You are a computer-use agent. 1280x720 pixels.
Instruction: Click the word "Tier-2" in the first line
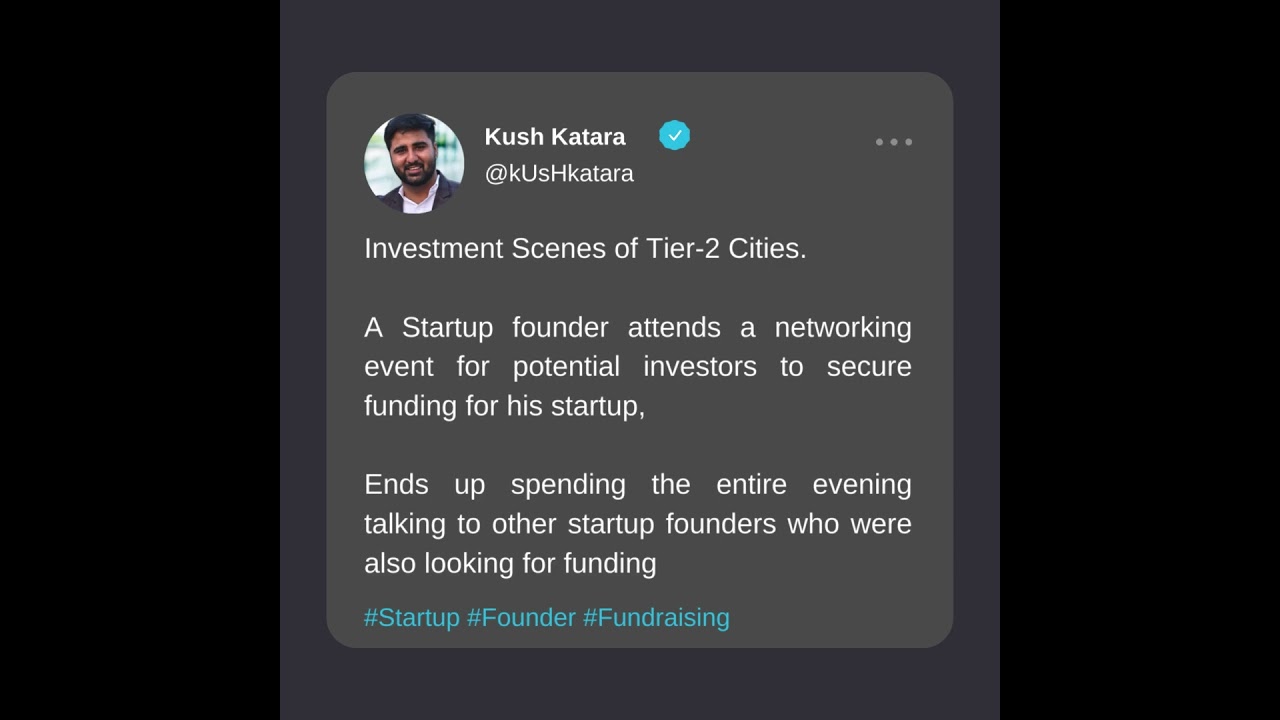tap(682, 249)
